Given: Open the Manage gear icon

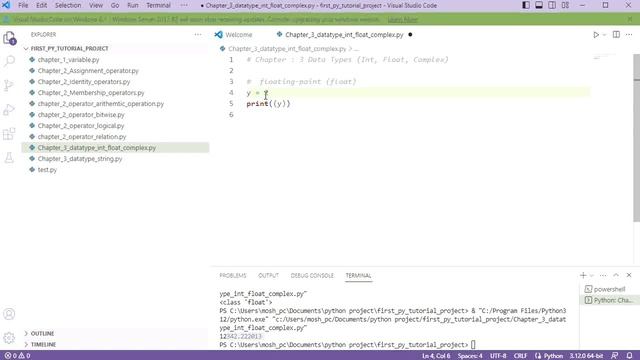Looking at the screenshot, I should pyautogui.click(x=9, y=338).
